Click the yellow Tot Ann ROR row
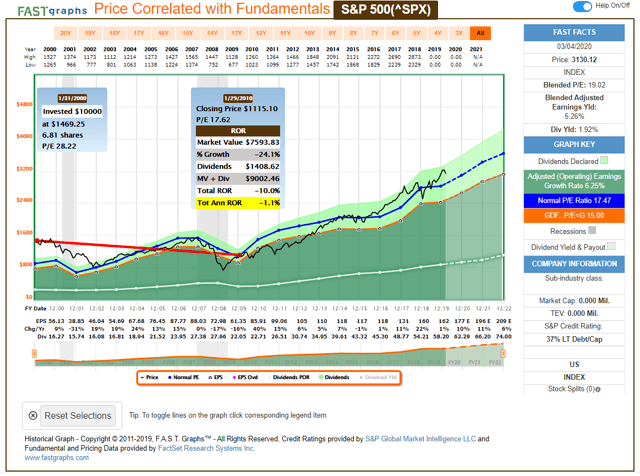640x476 pixels. 238,203
